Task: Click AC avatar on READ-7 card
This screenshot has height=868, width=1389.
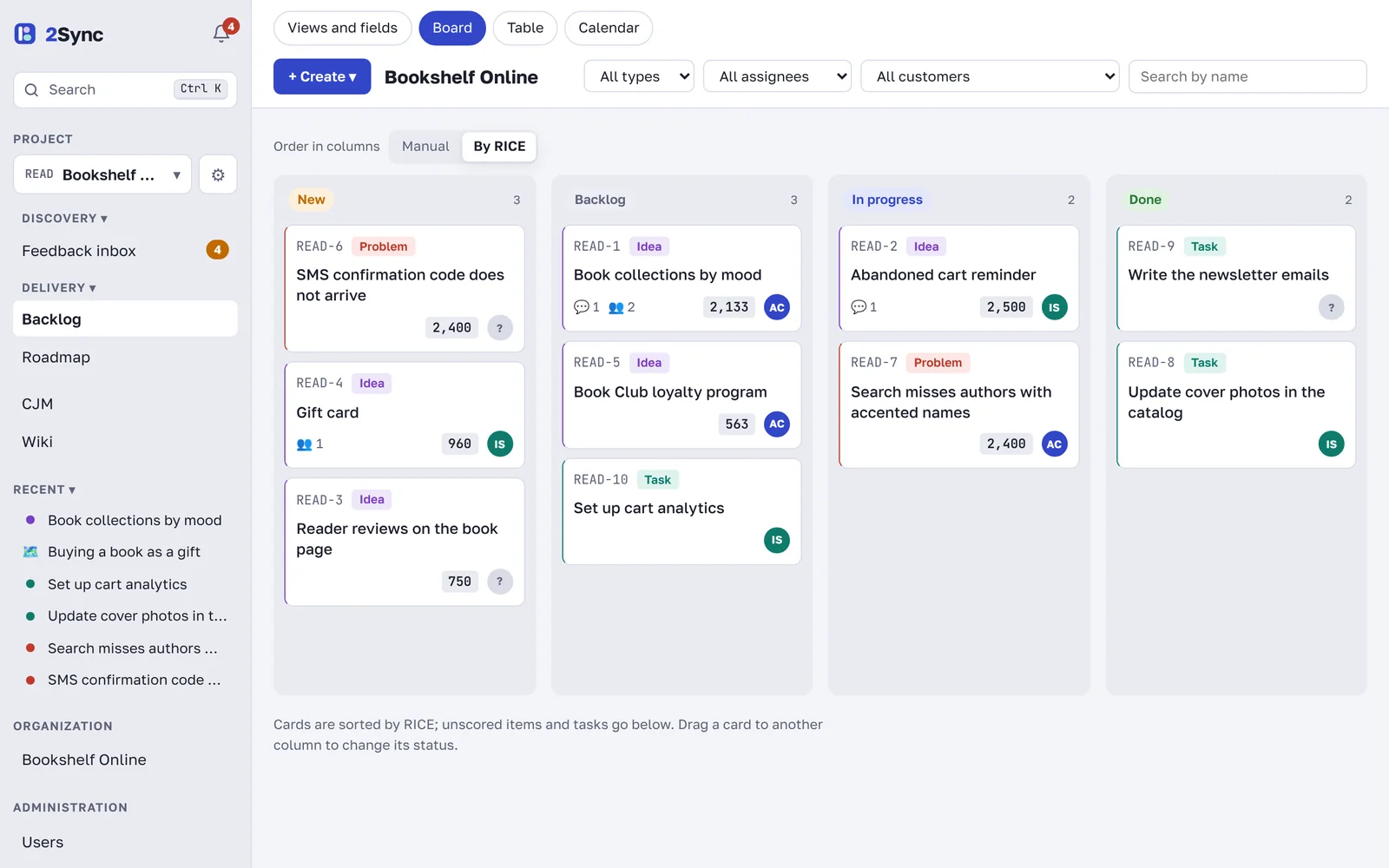Action: tap(1054, 444)
